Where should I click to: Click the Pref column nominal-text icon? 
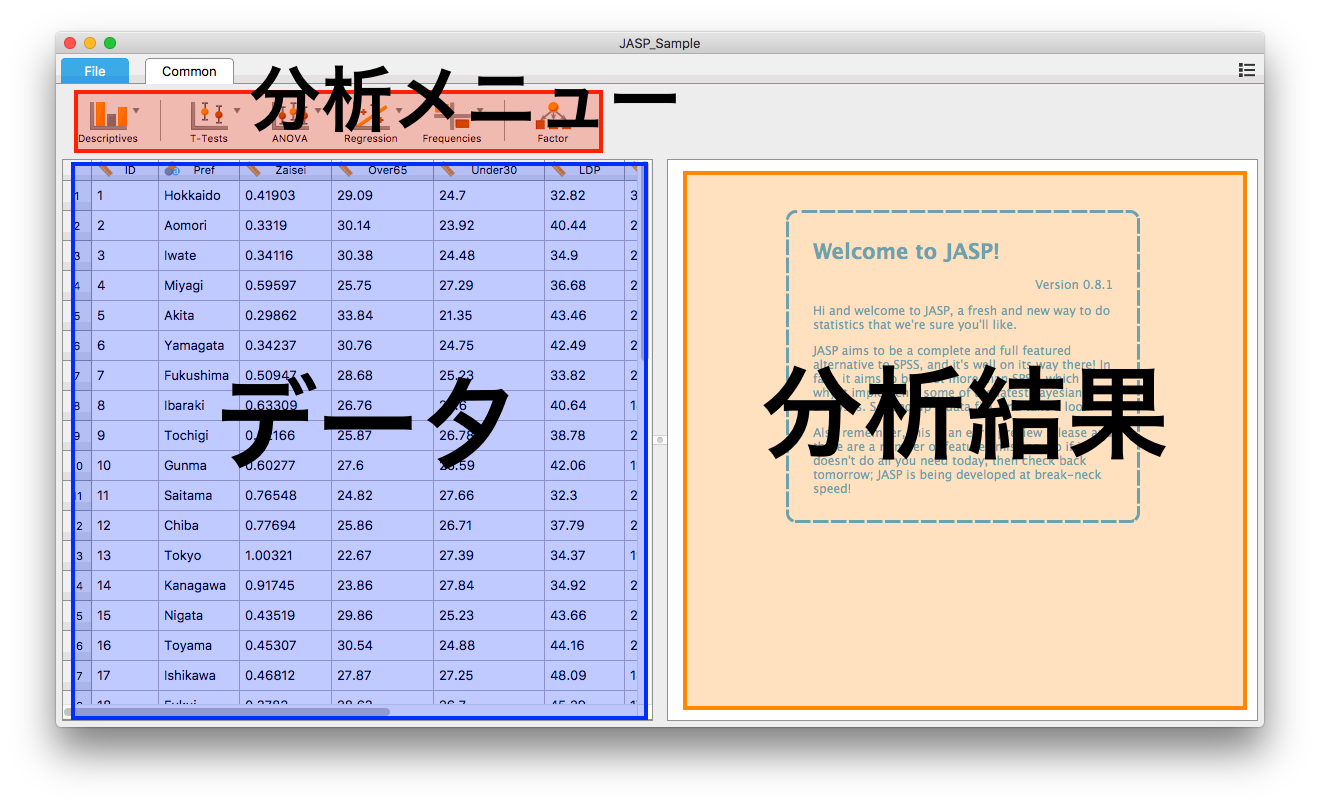tap(172, 170)
